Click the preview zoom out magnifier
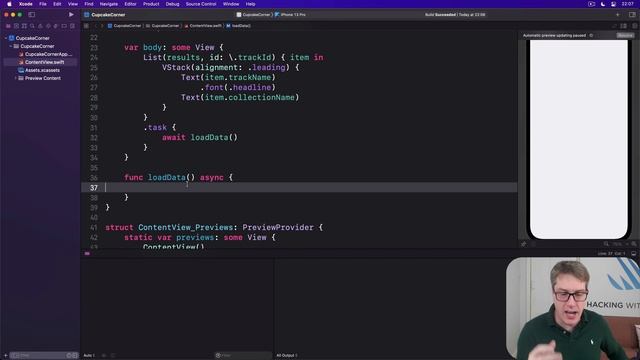The width and height of the screenshot is (640, 360). pyautogui.click(x=606, y=244)
